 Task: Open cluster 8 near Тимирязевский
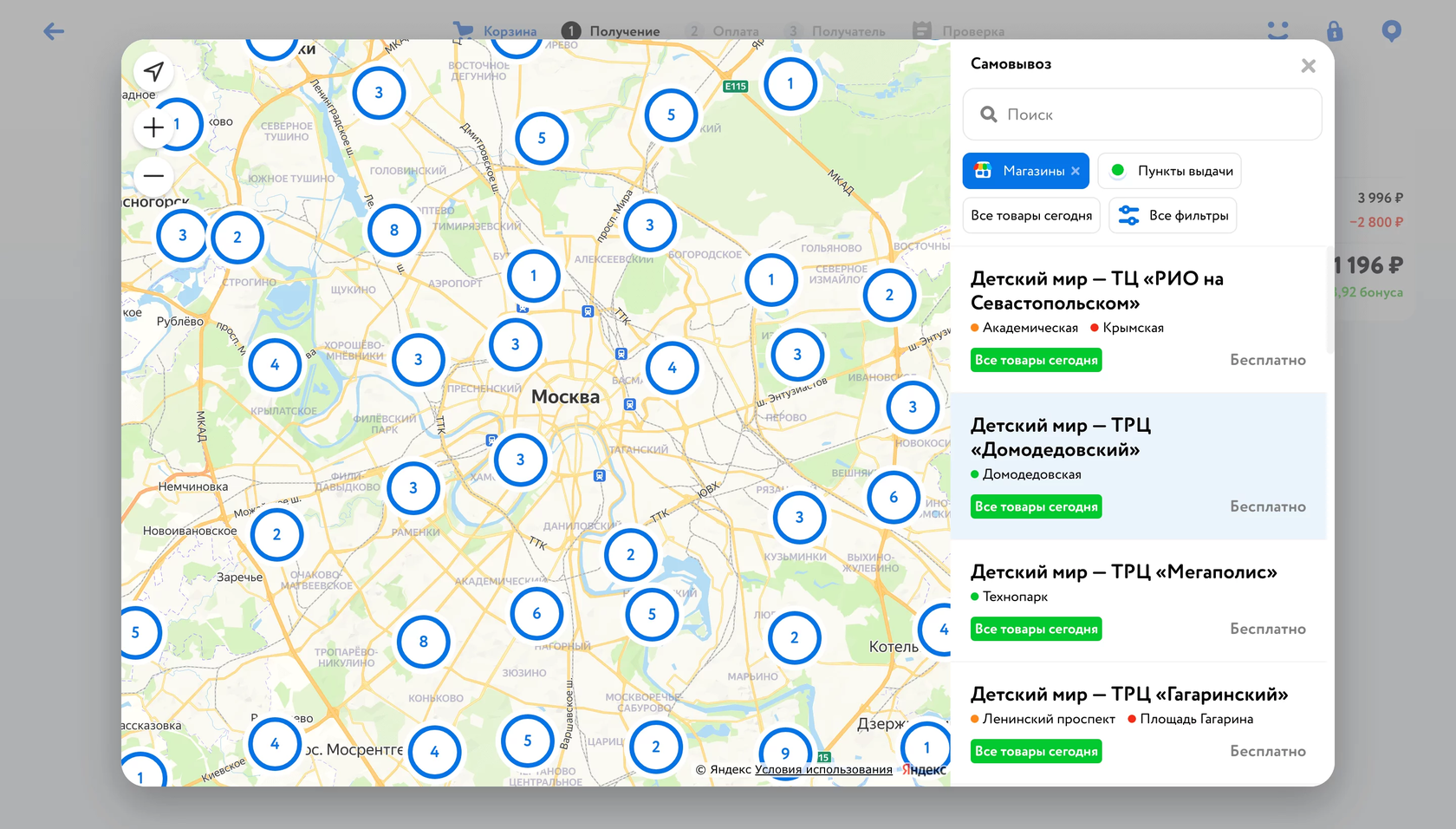[394, 231]
